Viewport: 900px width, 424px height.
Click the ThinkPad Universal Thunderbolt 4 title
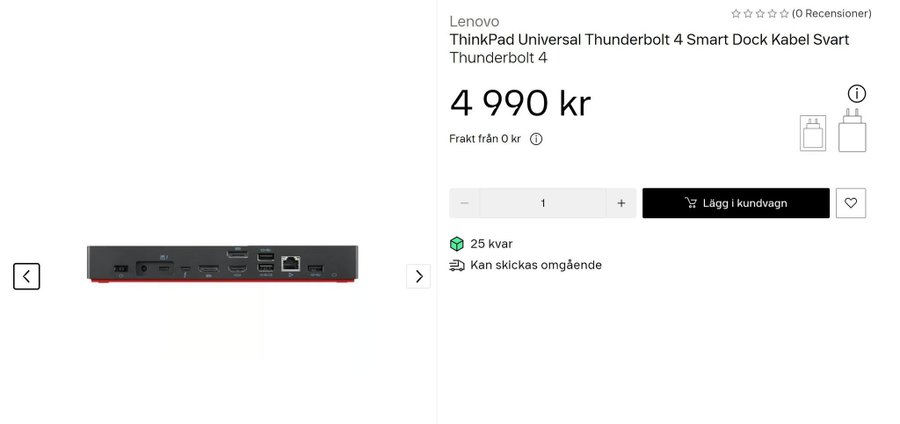[649, 40]
